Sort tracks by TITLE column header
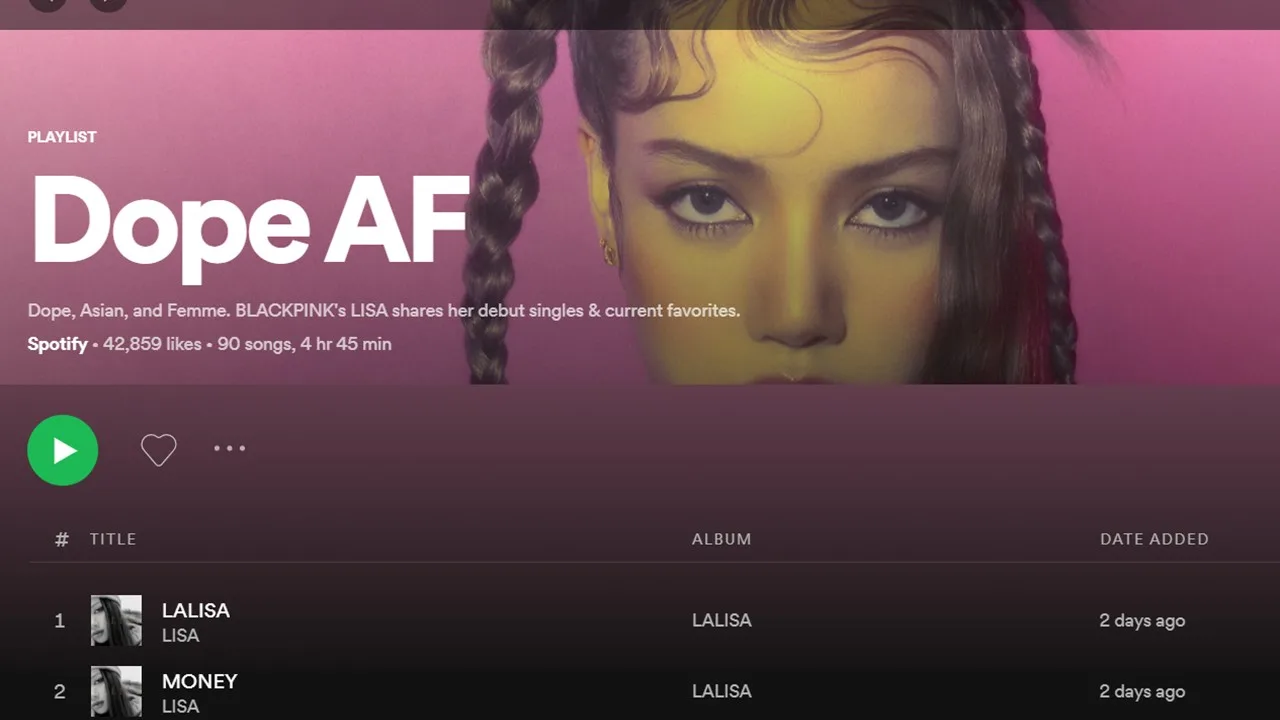 pyautogui.click(x=113, y=539)
